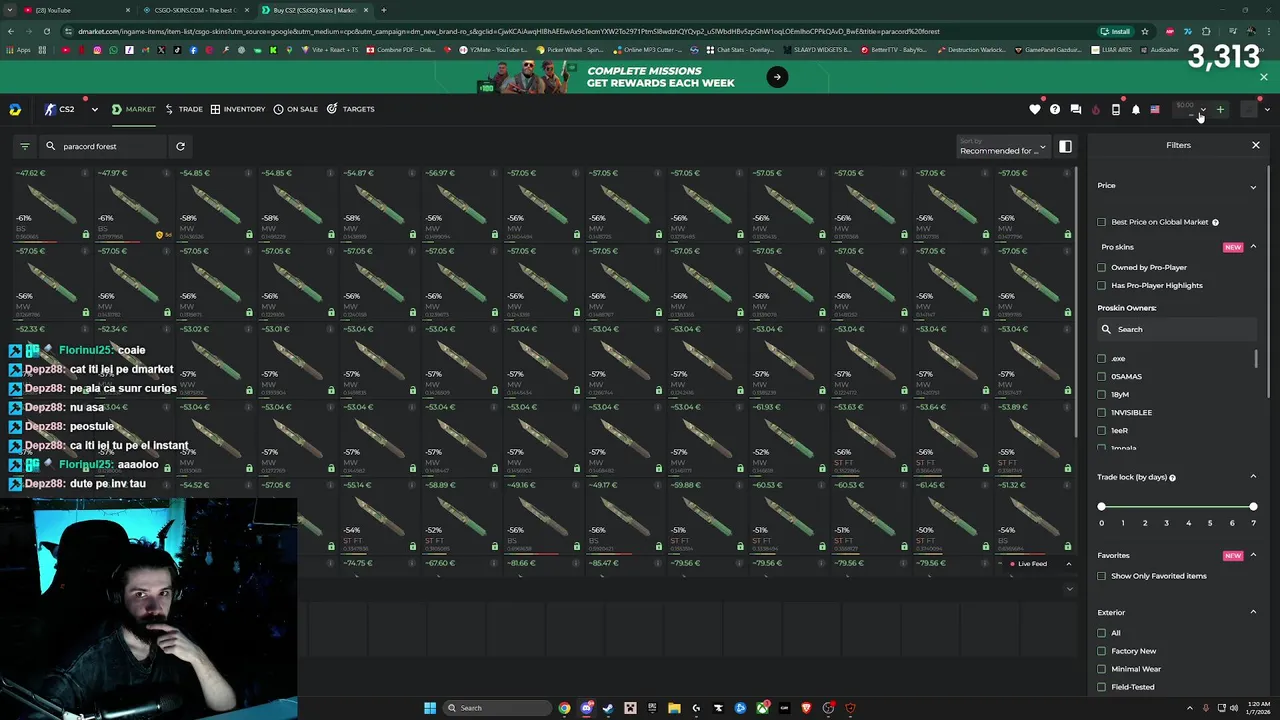Screen dimensions: 1280x720
Task: Open the help question mark icon
Action: point(1055,109)
